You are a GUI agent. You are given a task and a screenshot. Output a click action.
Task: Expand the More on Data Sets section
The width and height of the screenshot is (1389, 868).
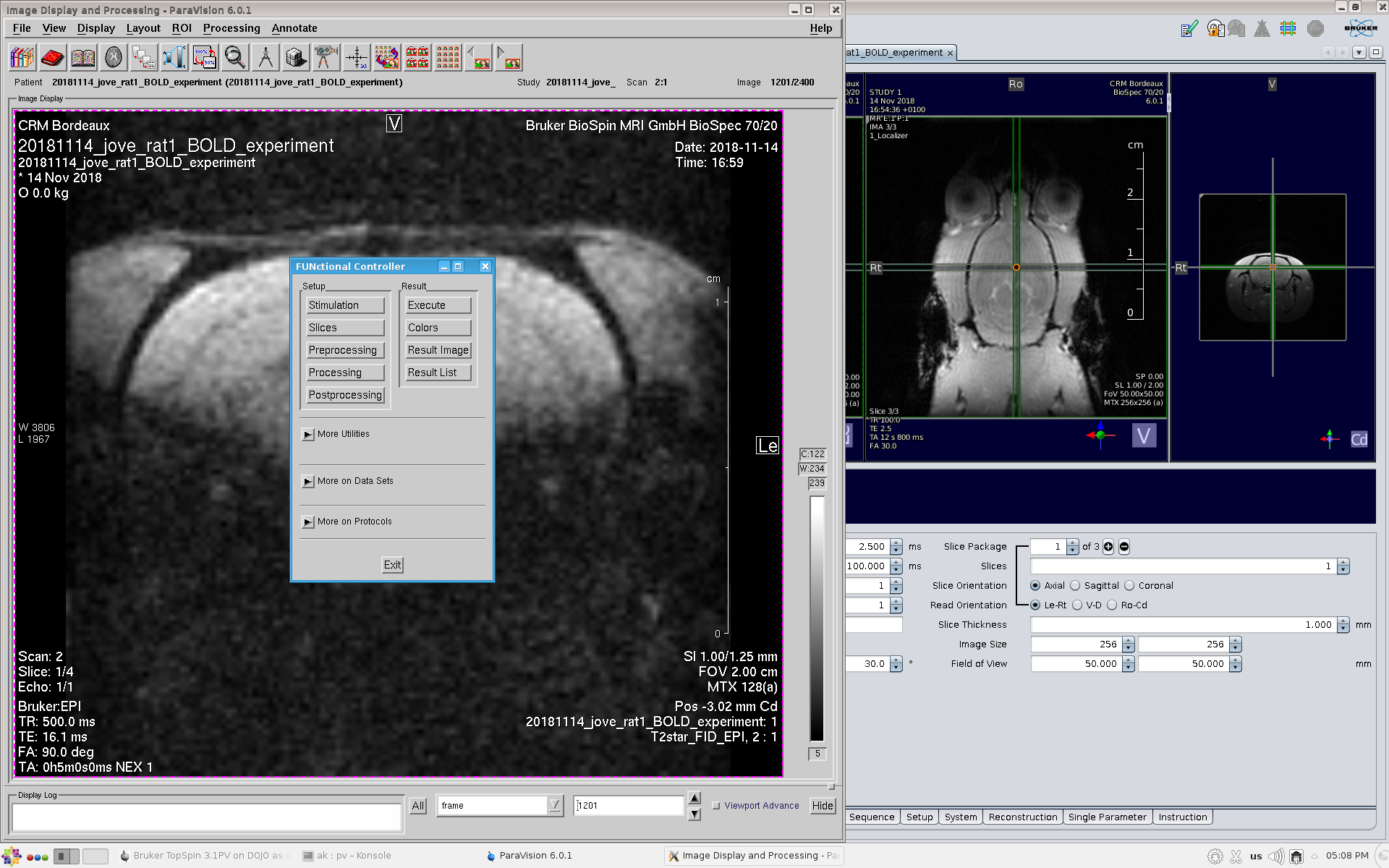[x=308, y=482]
